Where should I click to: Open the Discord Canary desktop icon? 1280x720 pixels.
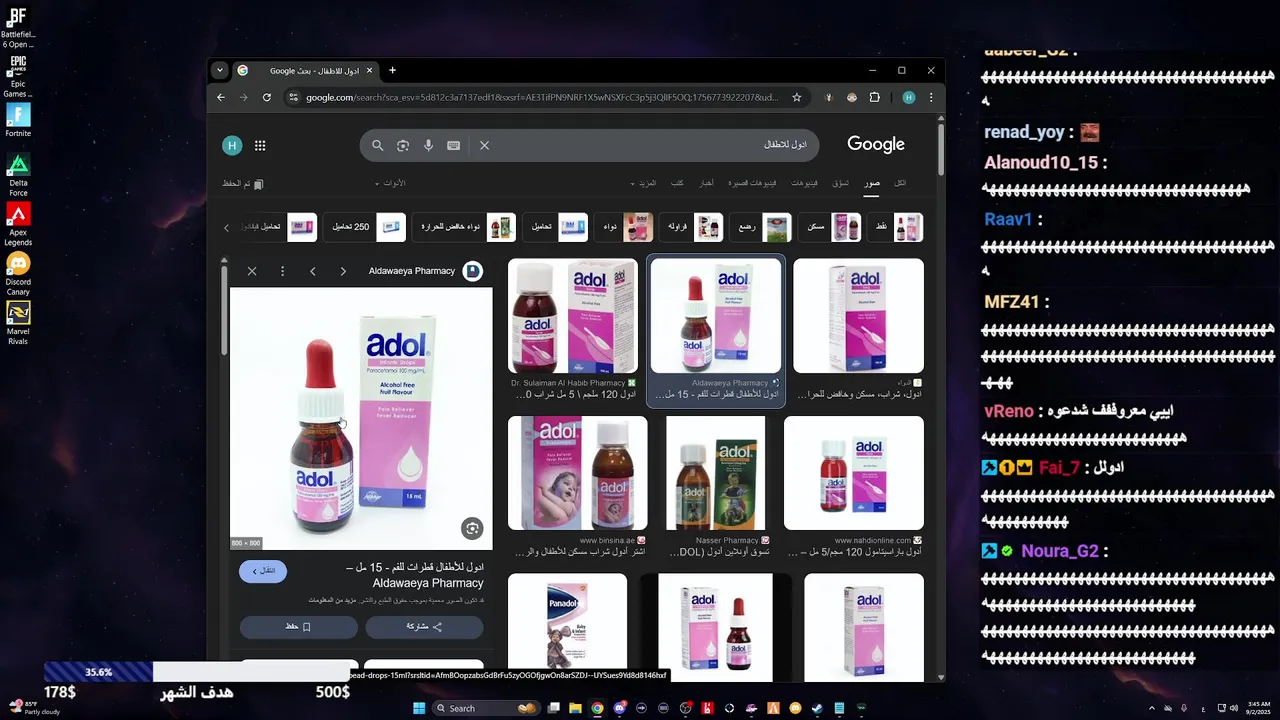point(18,275)
